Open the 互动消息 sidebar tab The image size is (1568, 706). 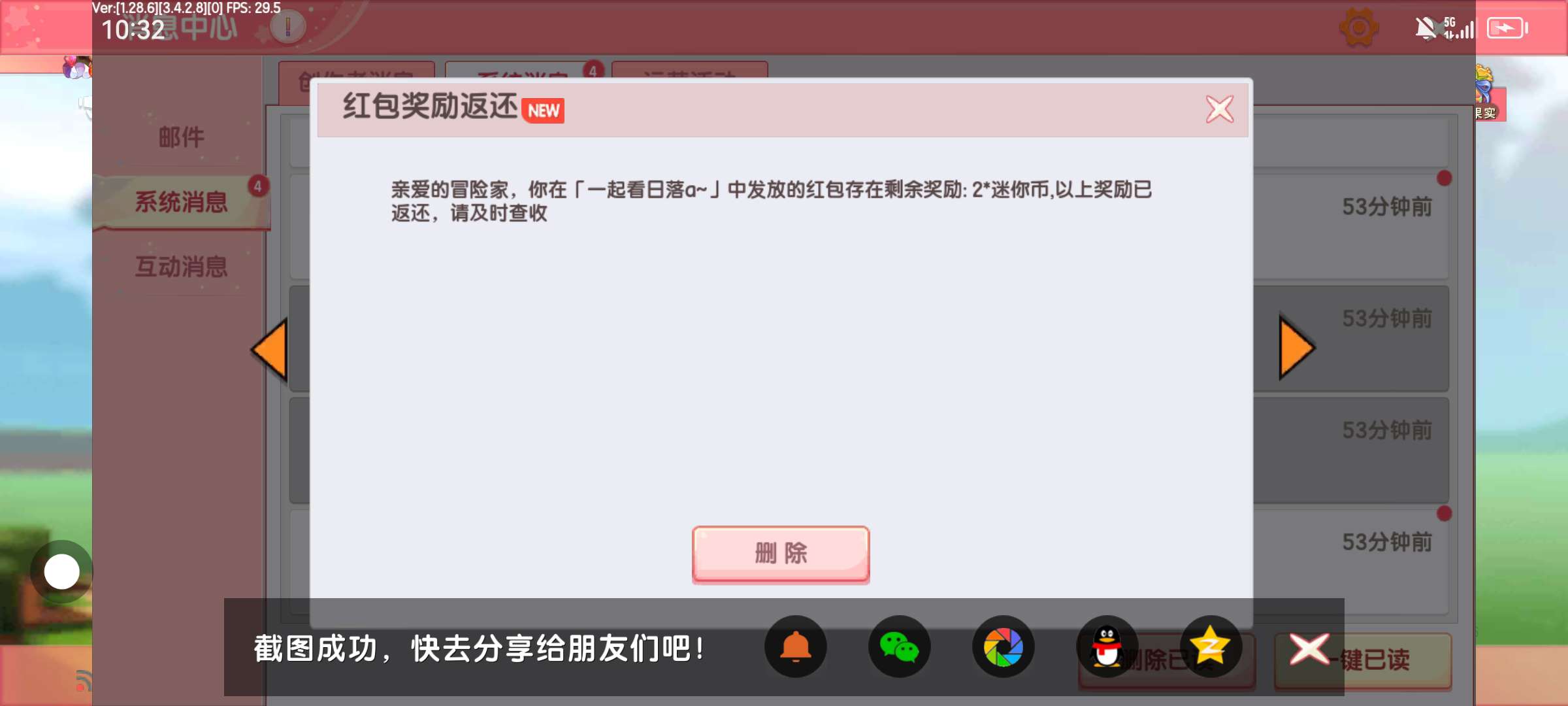pyautogui.click(x=181, y=267)
